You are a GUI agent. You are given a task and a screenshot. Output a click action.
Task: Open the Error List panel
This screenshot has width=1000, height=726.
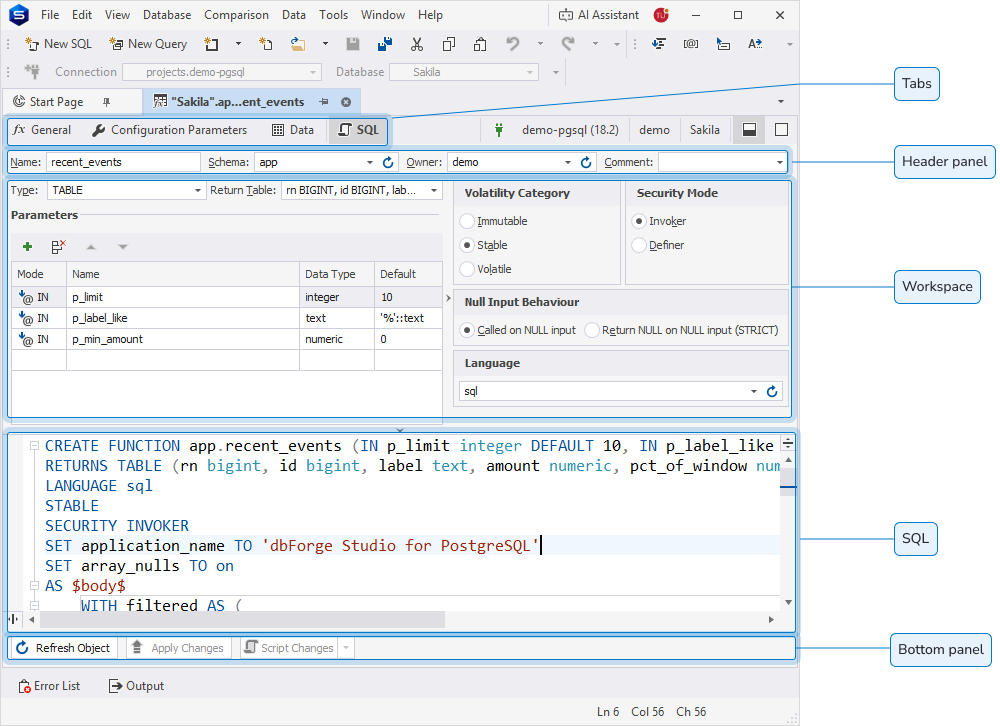pos(50,686)
